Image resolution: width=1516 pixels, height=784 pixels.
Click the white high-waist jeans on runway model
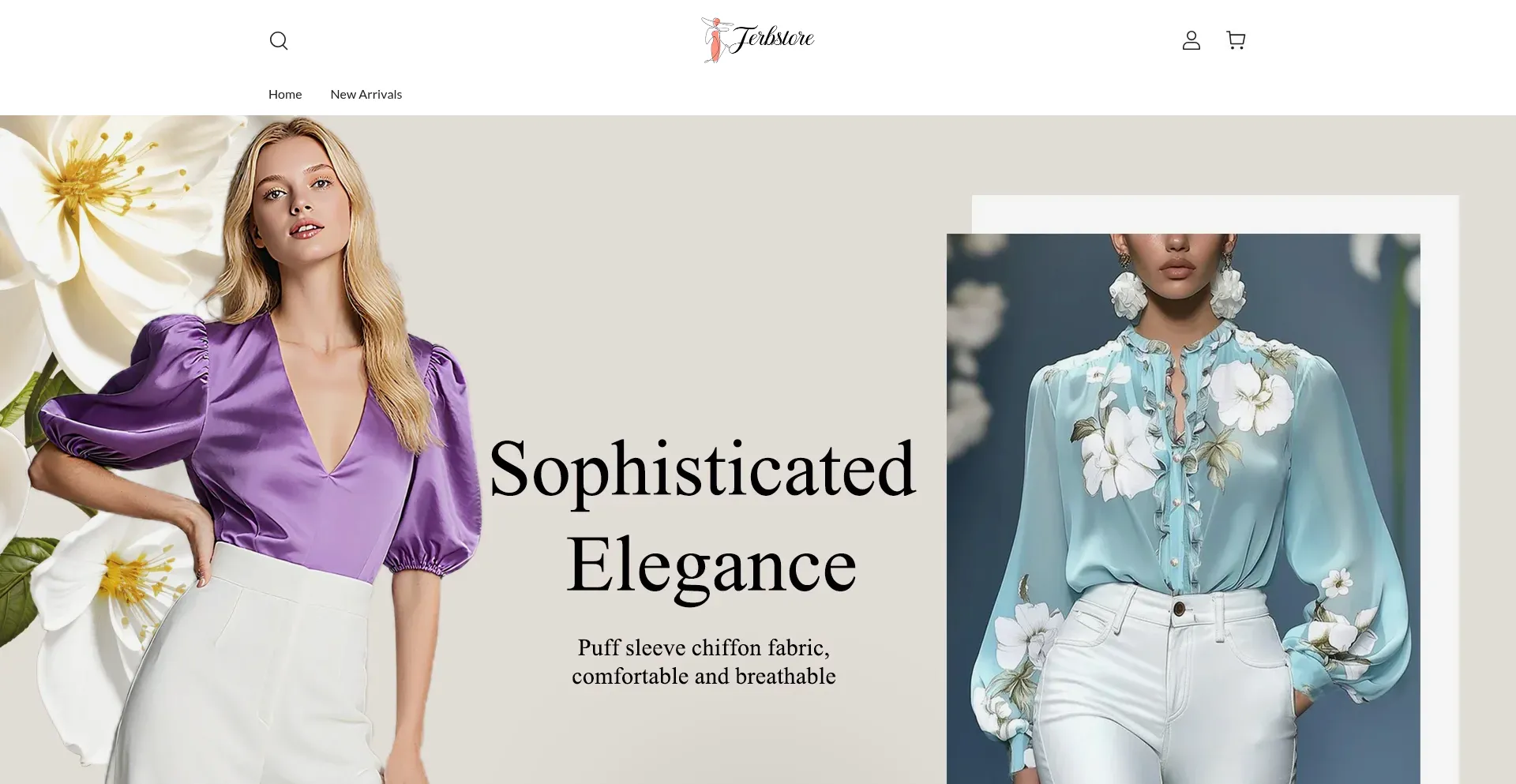coord(1167,687)
